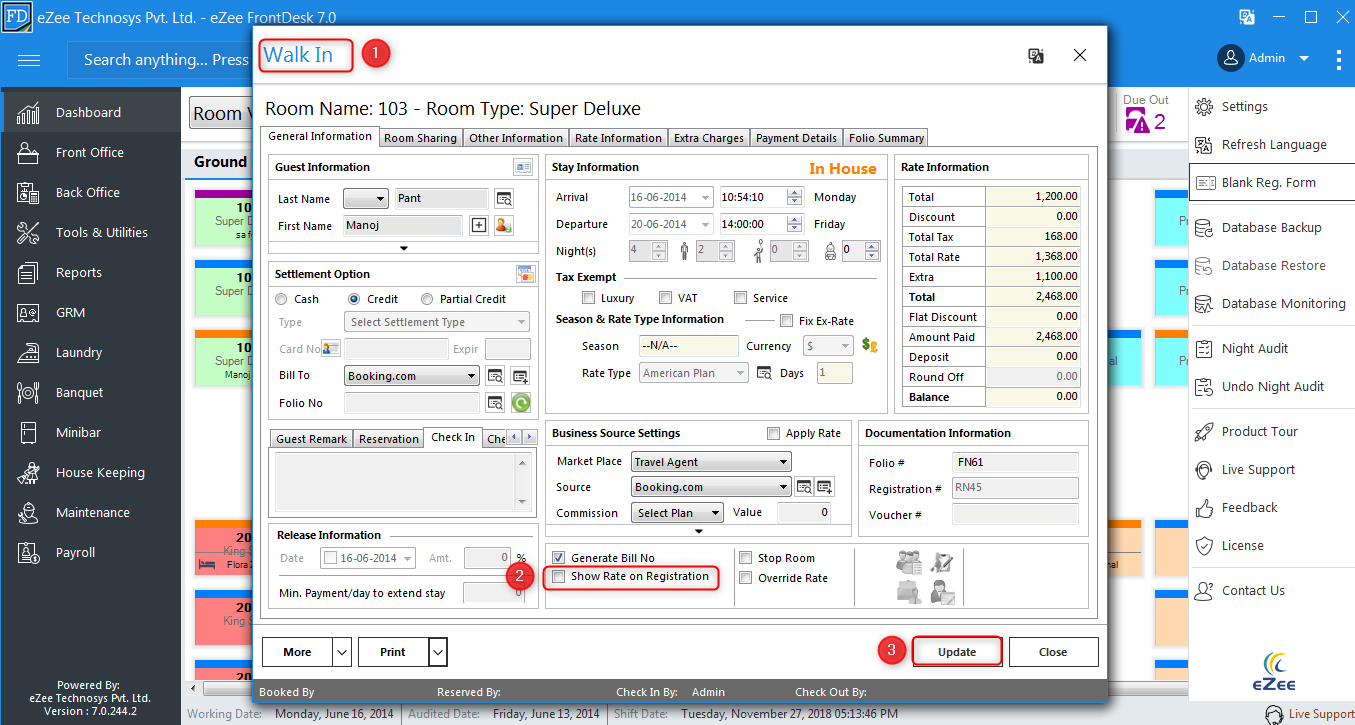Click the More button
The height and width of the screenshot is (725, 1355).
pyautogui.click(x=297, y=652)
